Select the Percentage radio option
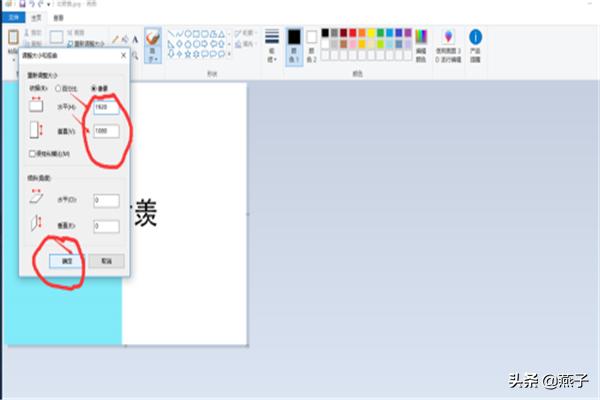The width and height of the screenshot is (600, 400). (x=58, y=88)
